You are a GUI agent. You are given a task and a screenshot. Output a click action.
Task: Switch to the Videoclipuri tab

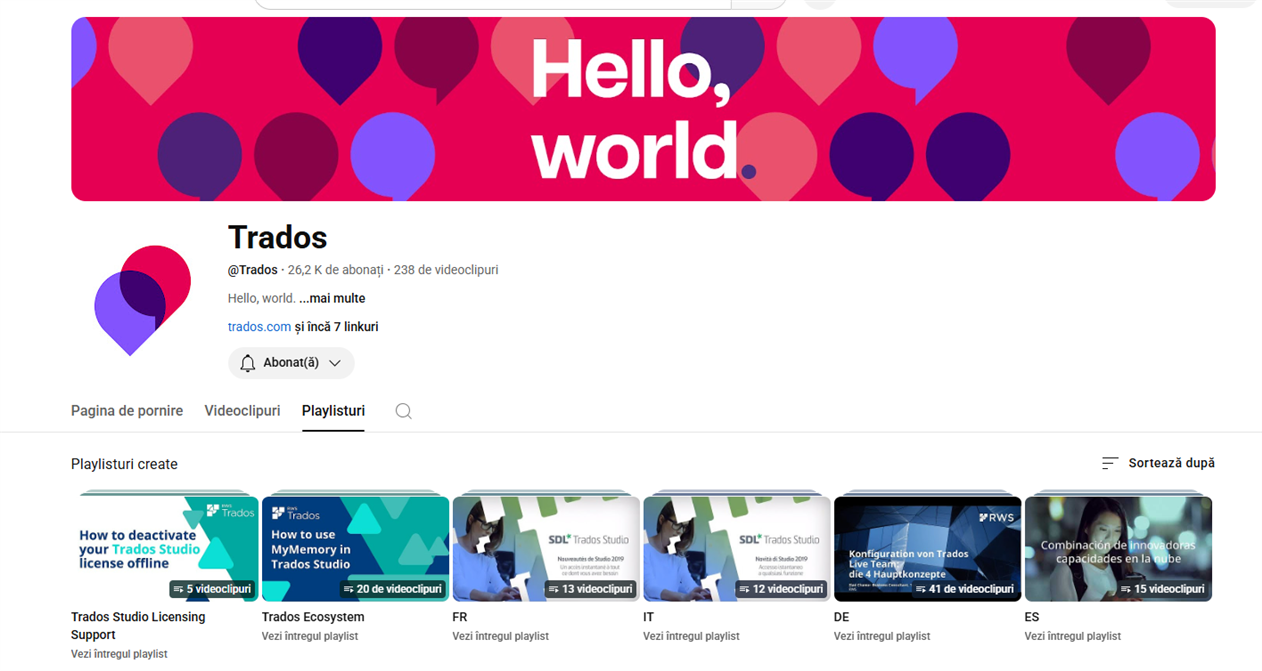pos(242,411)
